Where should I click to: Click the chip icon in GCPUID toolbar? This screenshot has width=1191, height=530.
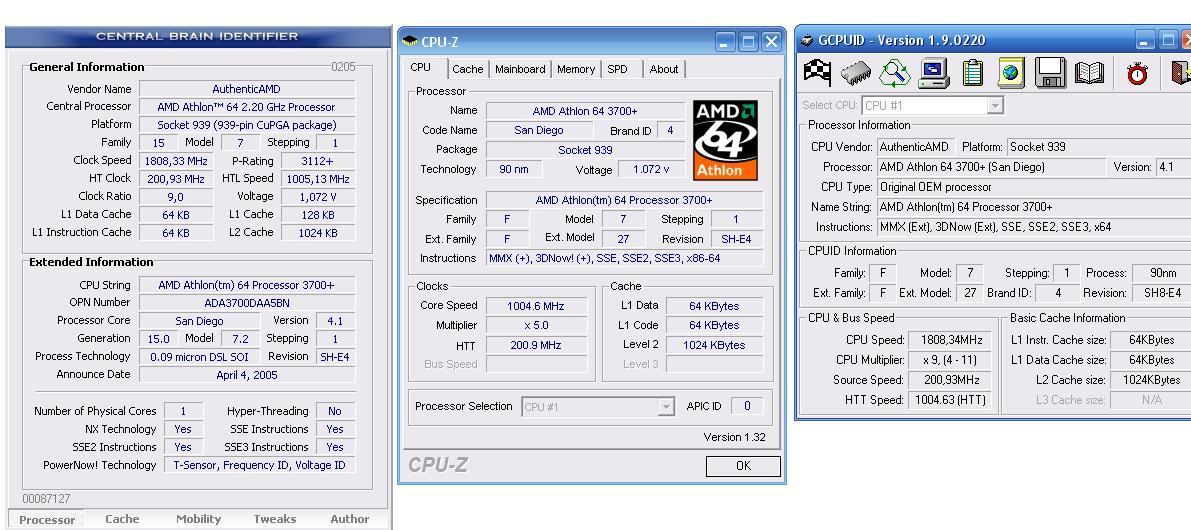point(856,74)
